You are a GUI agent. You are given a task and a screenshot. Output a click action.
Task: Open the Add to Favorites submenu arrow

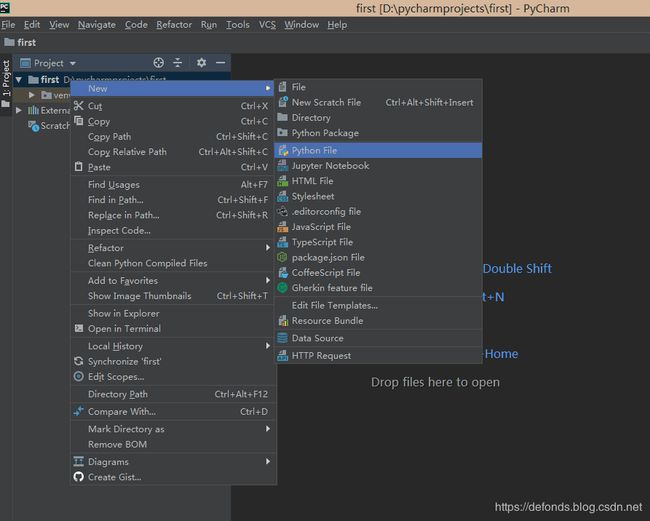[x=268, y=280]
